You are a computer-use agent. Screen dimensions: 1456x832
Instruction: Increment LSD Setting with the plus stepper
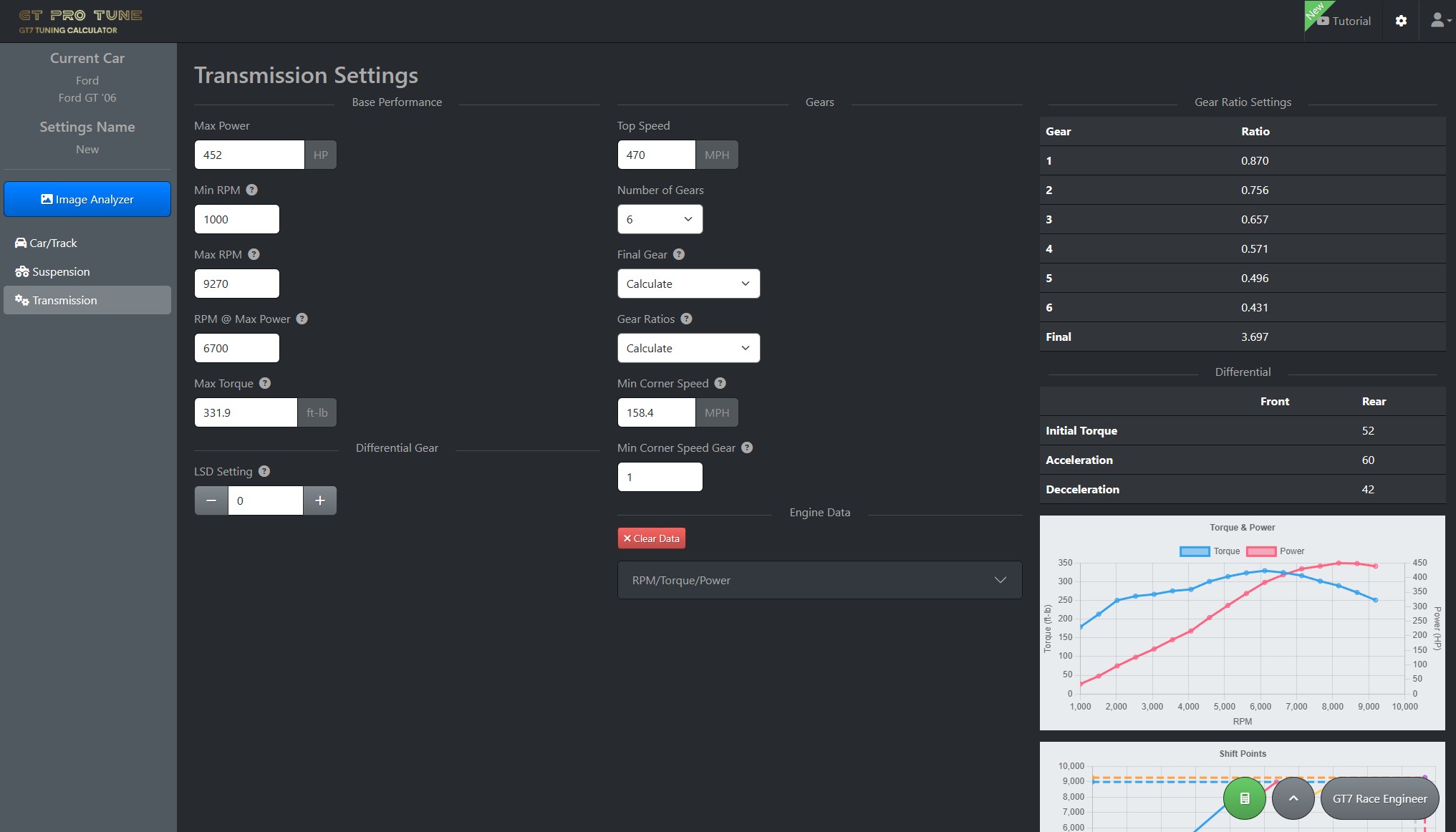(319, 500)
